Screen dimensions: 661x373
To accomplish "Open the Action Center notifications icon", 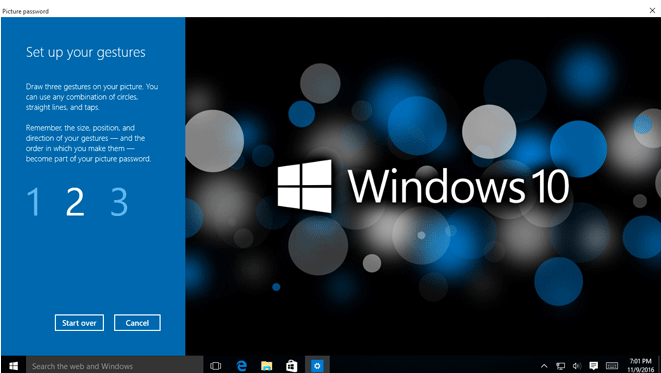I will [x=594, y=366].
